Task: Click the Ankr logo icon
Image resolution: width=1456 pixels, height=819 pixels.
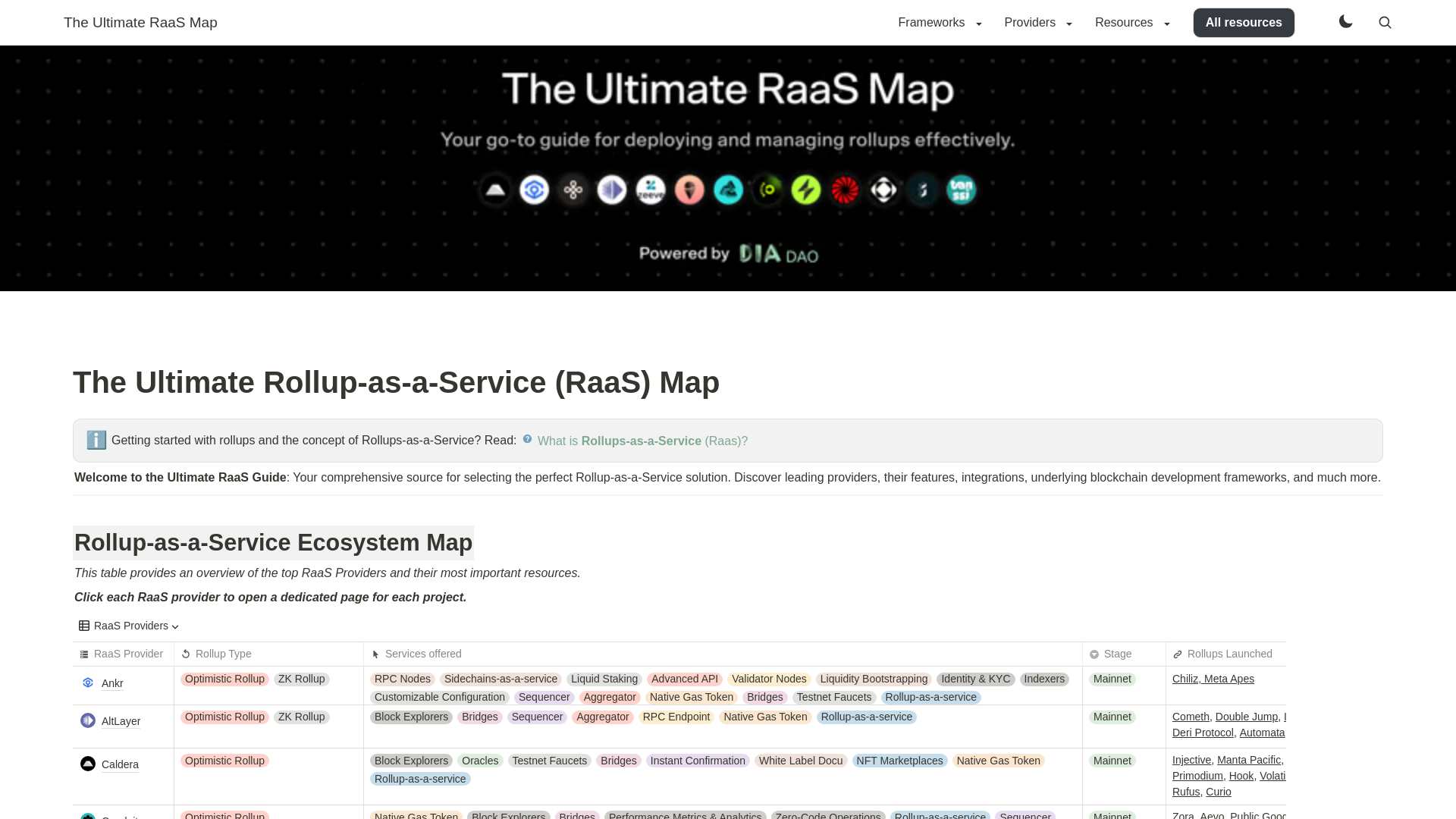Action: tap(88, 682)
